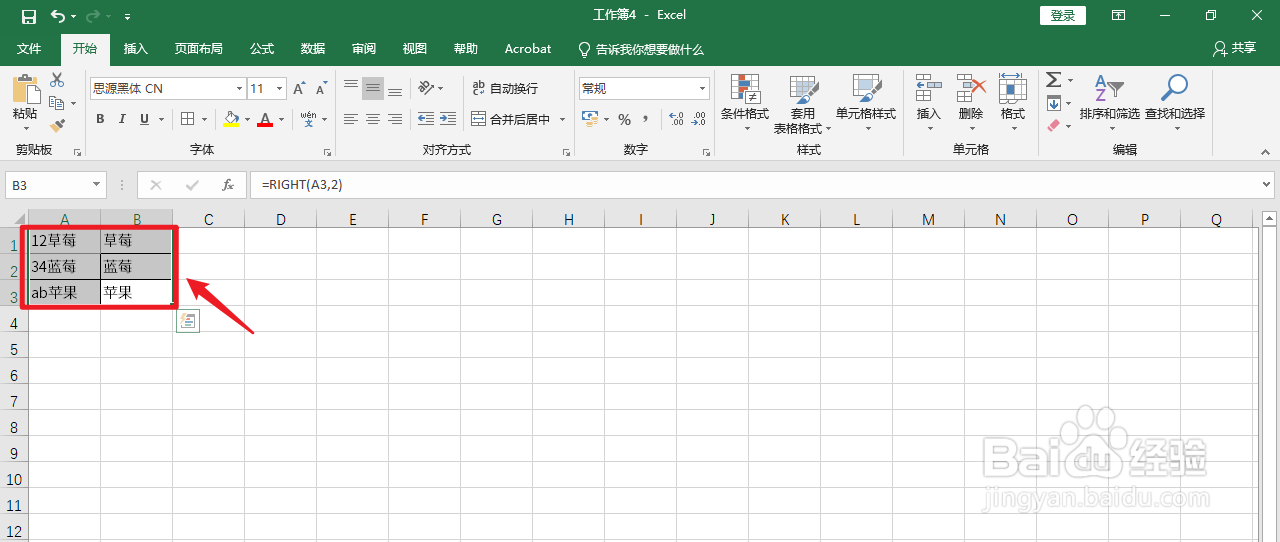Toggle middle vertical alignment
This screenshot has height=542, width=1280.
click(373, 88)
